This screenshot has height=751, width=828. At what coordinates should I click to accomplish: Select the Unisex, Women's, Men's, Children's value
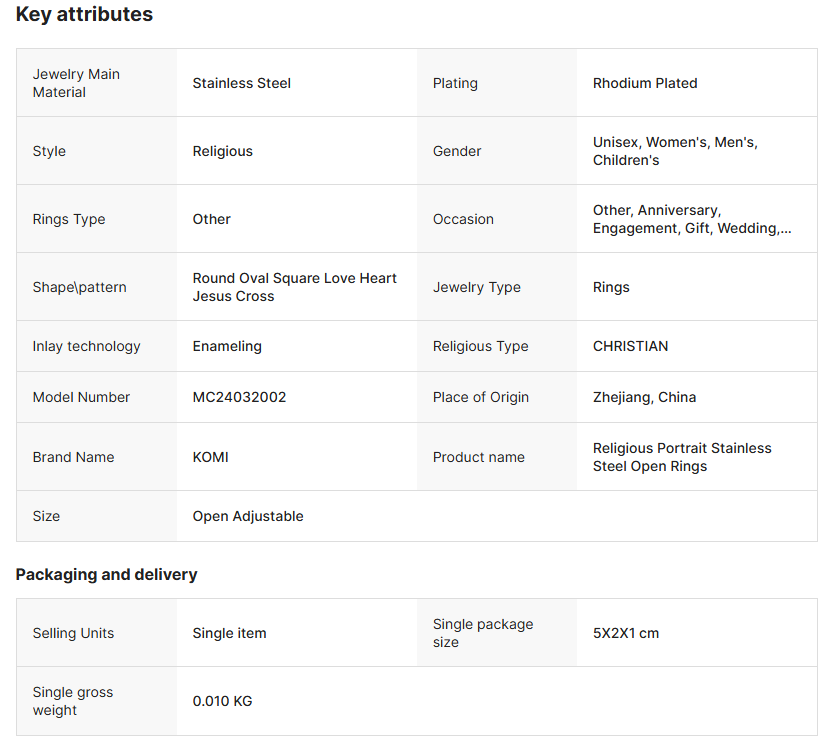[x=675, y=151]
